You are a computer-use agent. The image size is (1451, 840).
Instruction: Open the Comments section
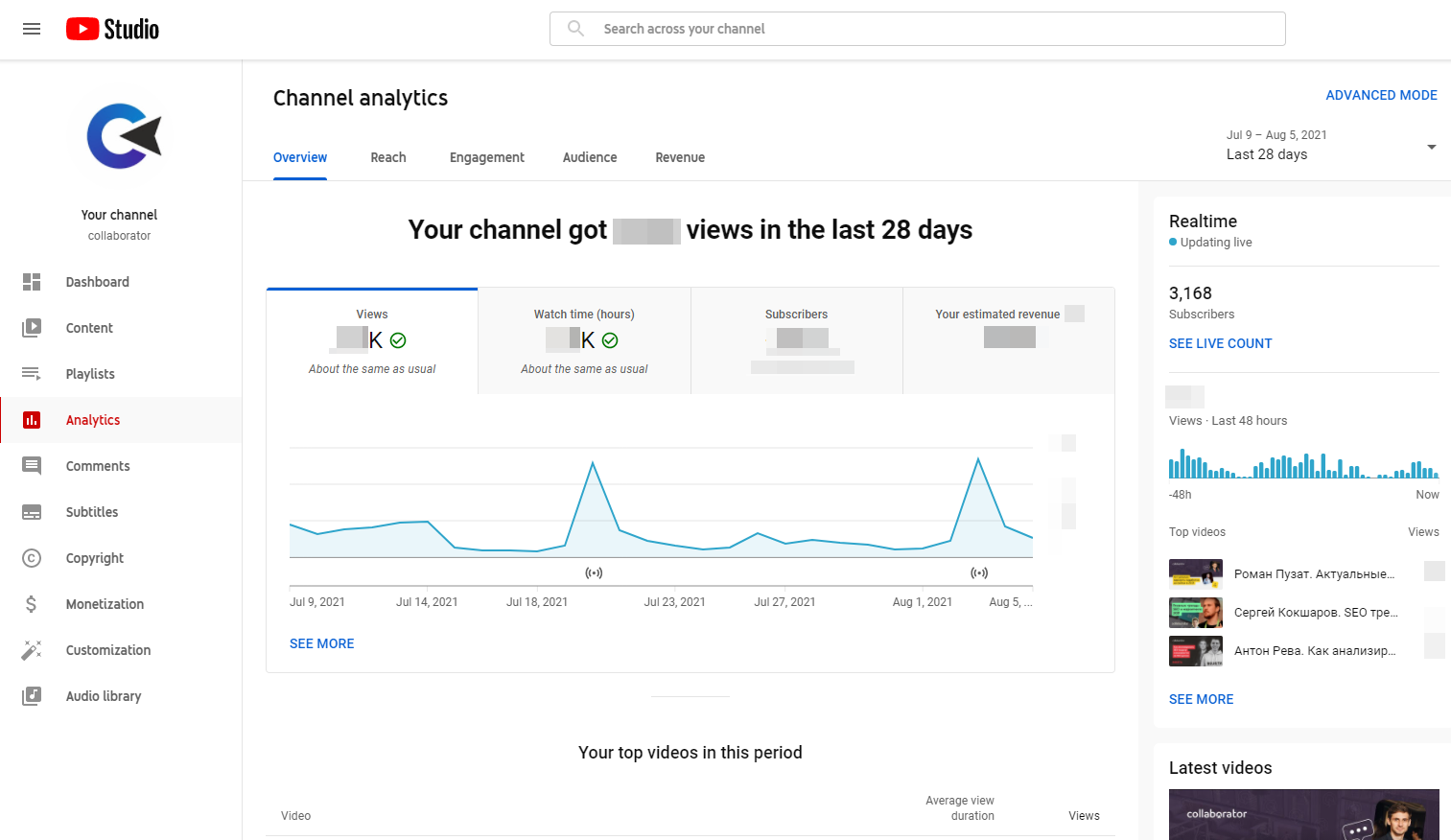[97, 466]
